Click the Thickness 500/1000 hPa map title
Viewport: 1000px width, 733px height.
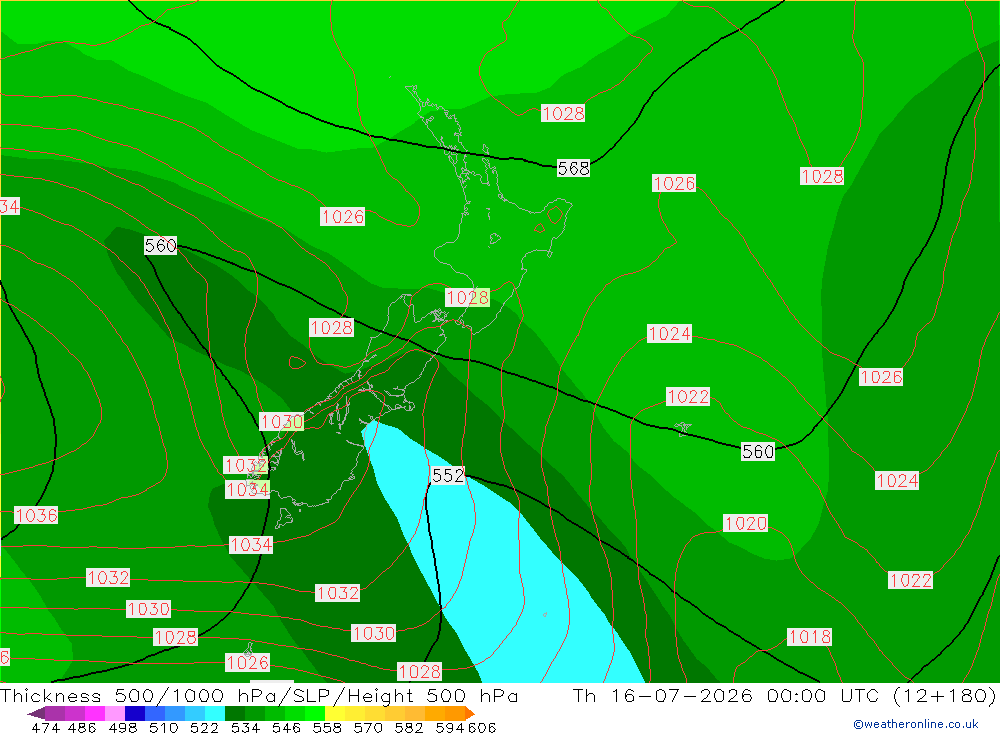(258, 695)
